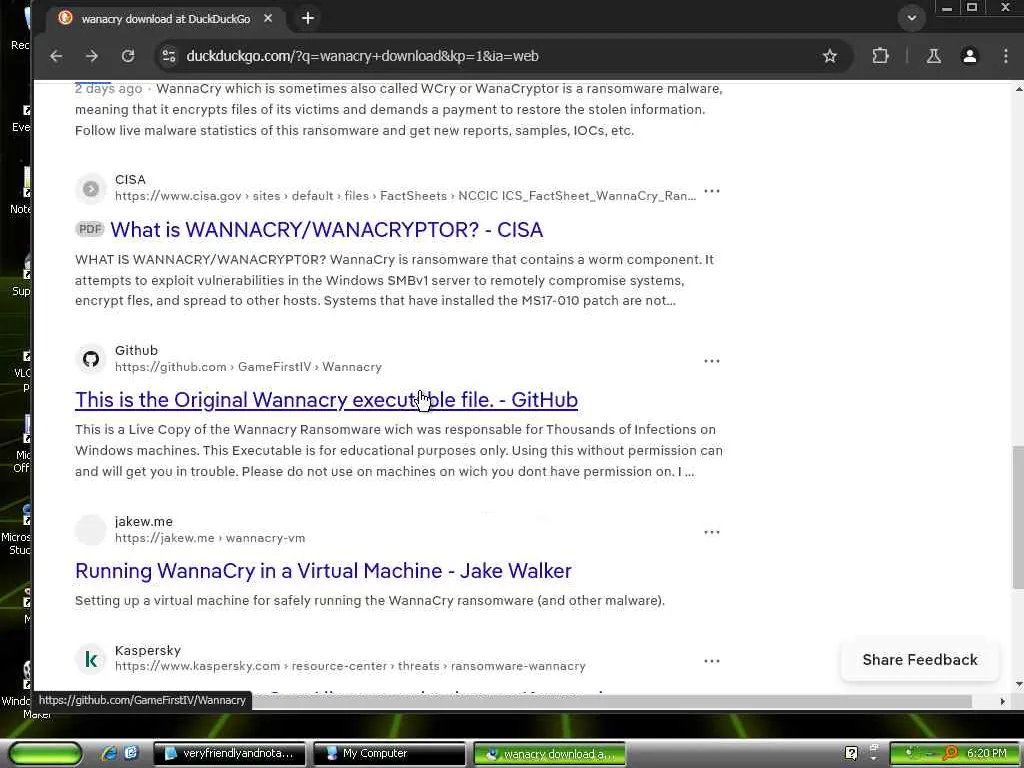The image size is (1024, 768).
Task: Open the Extensions puzzle icon
Action: [880, 56]
